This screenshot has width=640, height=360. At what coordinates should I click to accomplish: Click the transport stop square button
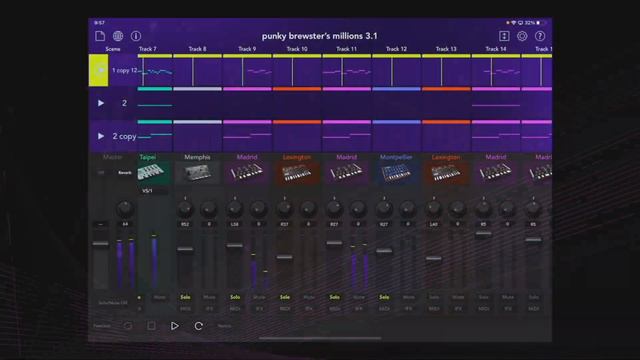coord(151,326)
